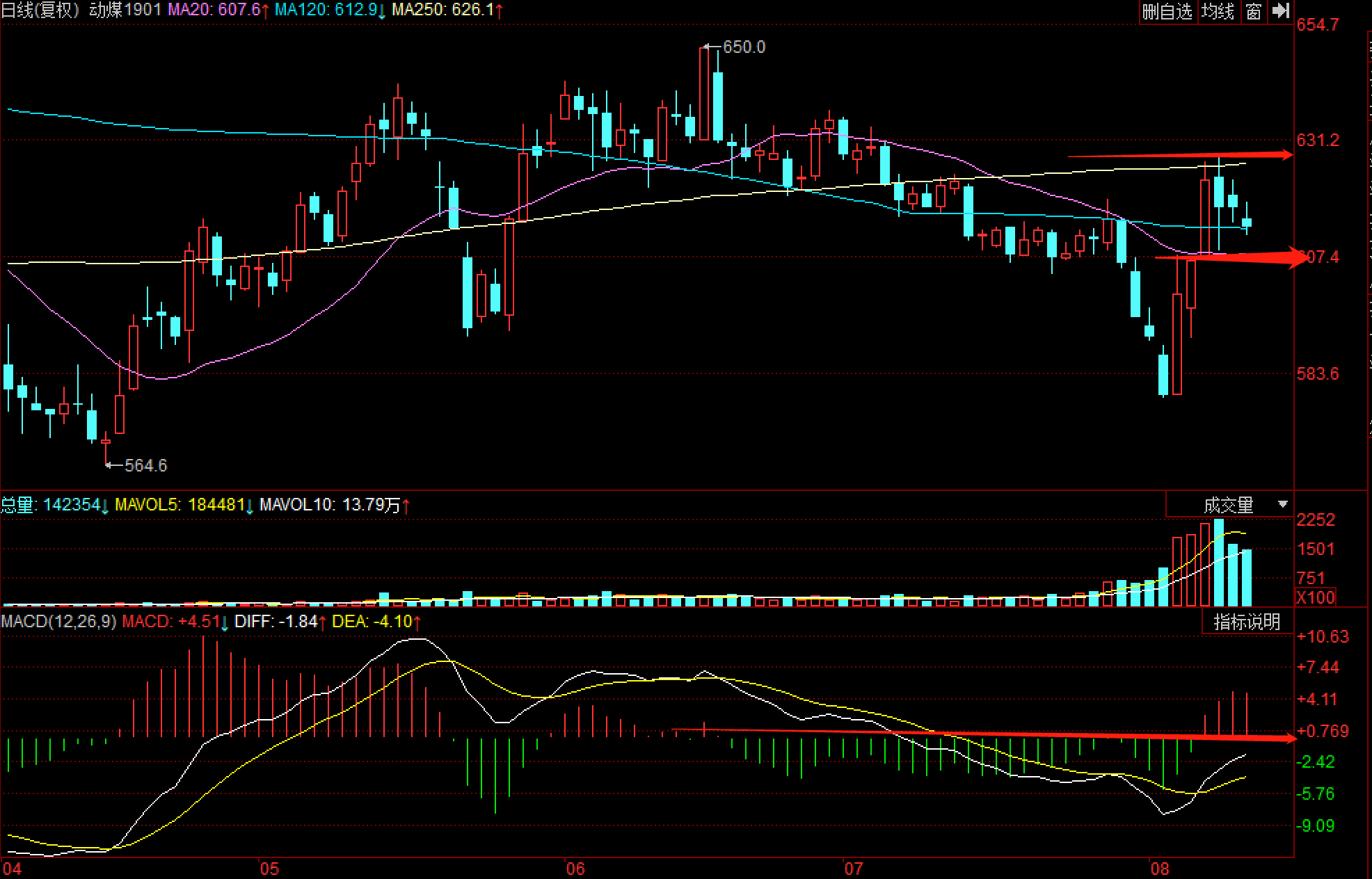Click the jump-to-end arrow icon

tap(1281, 11)
